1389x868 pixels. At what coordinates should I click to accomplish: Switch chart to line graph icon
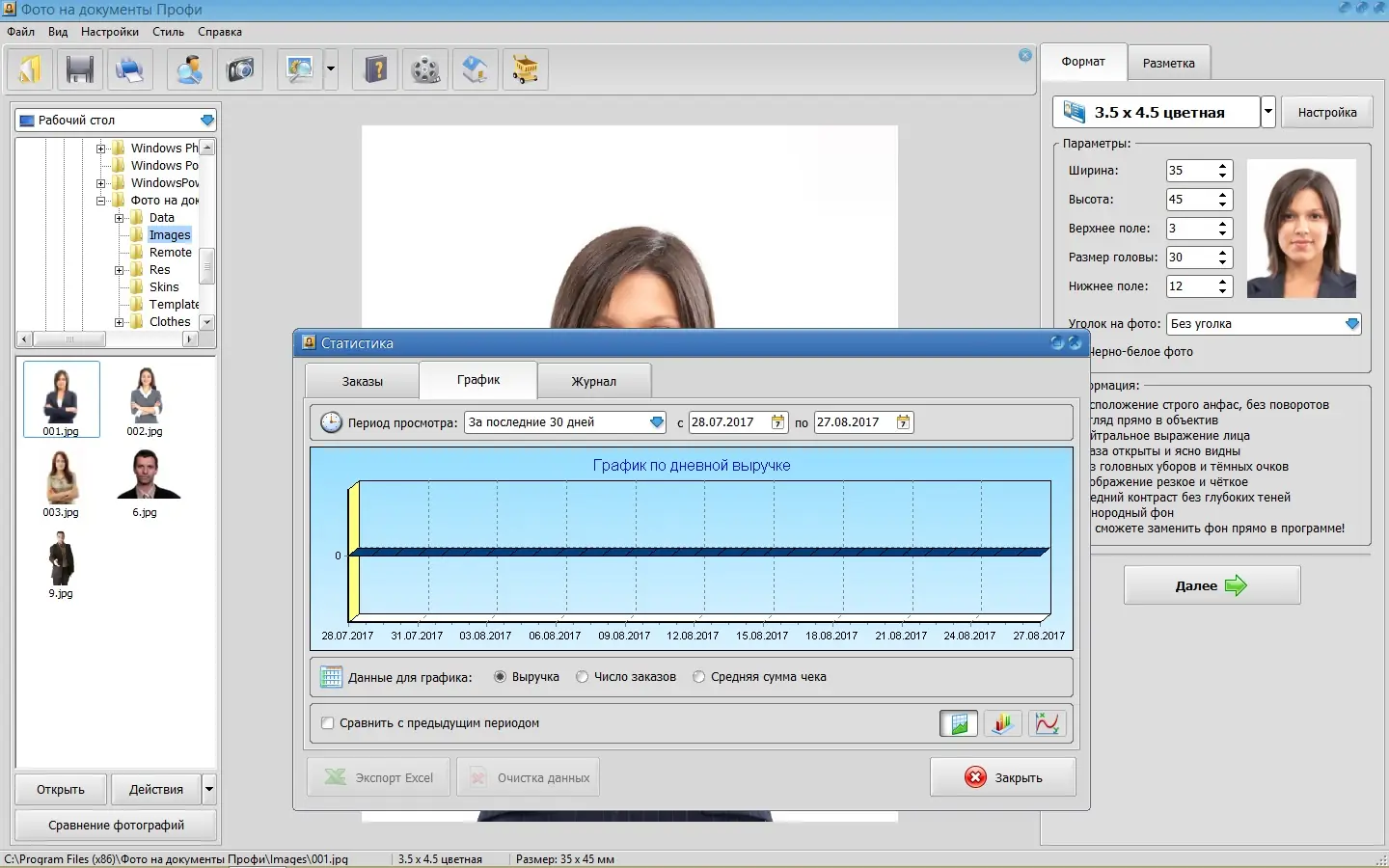[x=1048, y=723]
